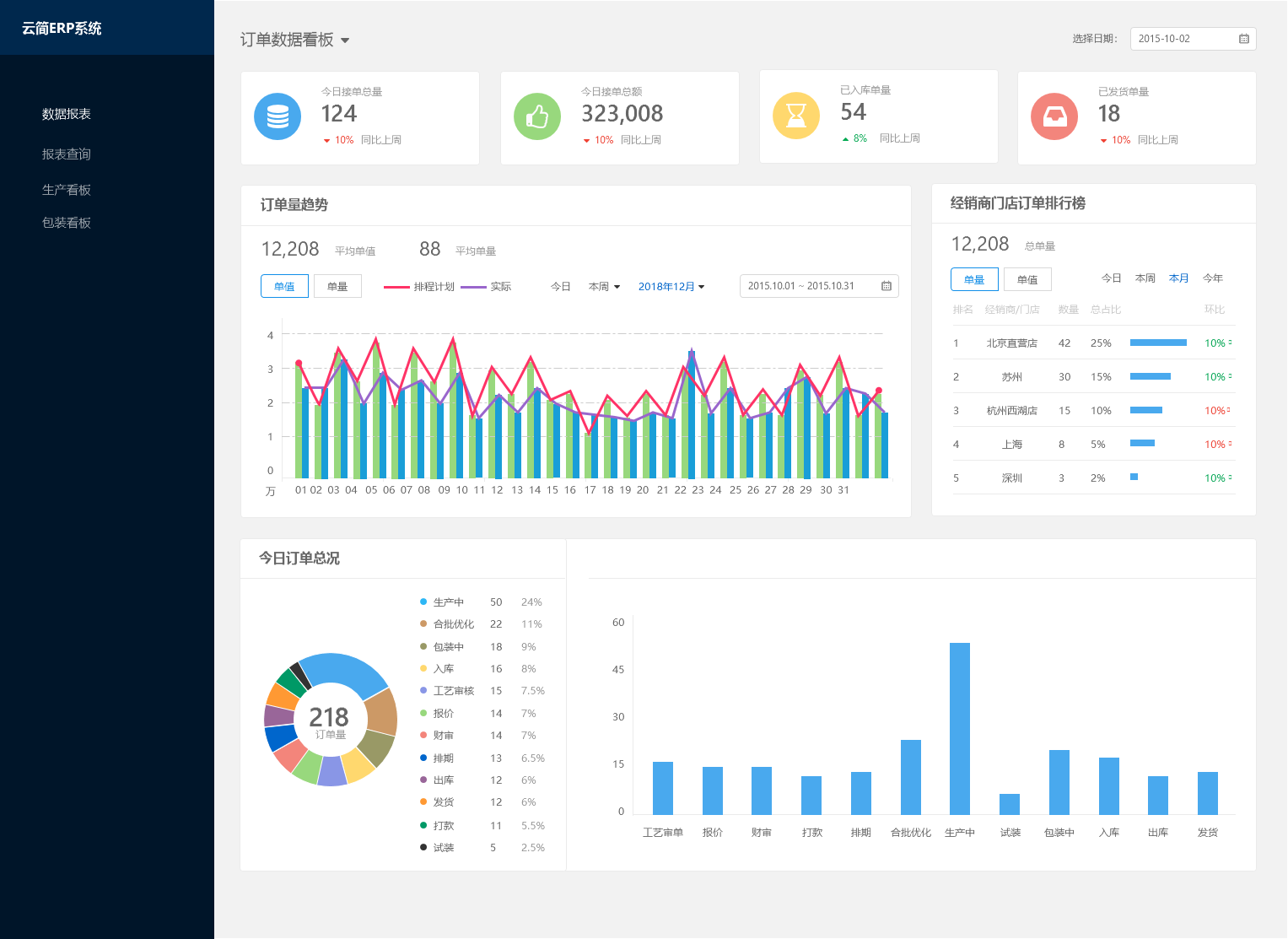Select 单值 toggle in ranking panel
Image resolution: width=1288 pixels, height=939 pixels.
(1027, 279)
